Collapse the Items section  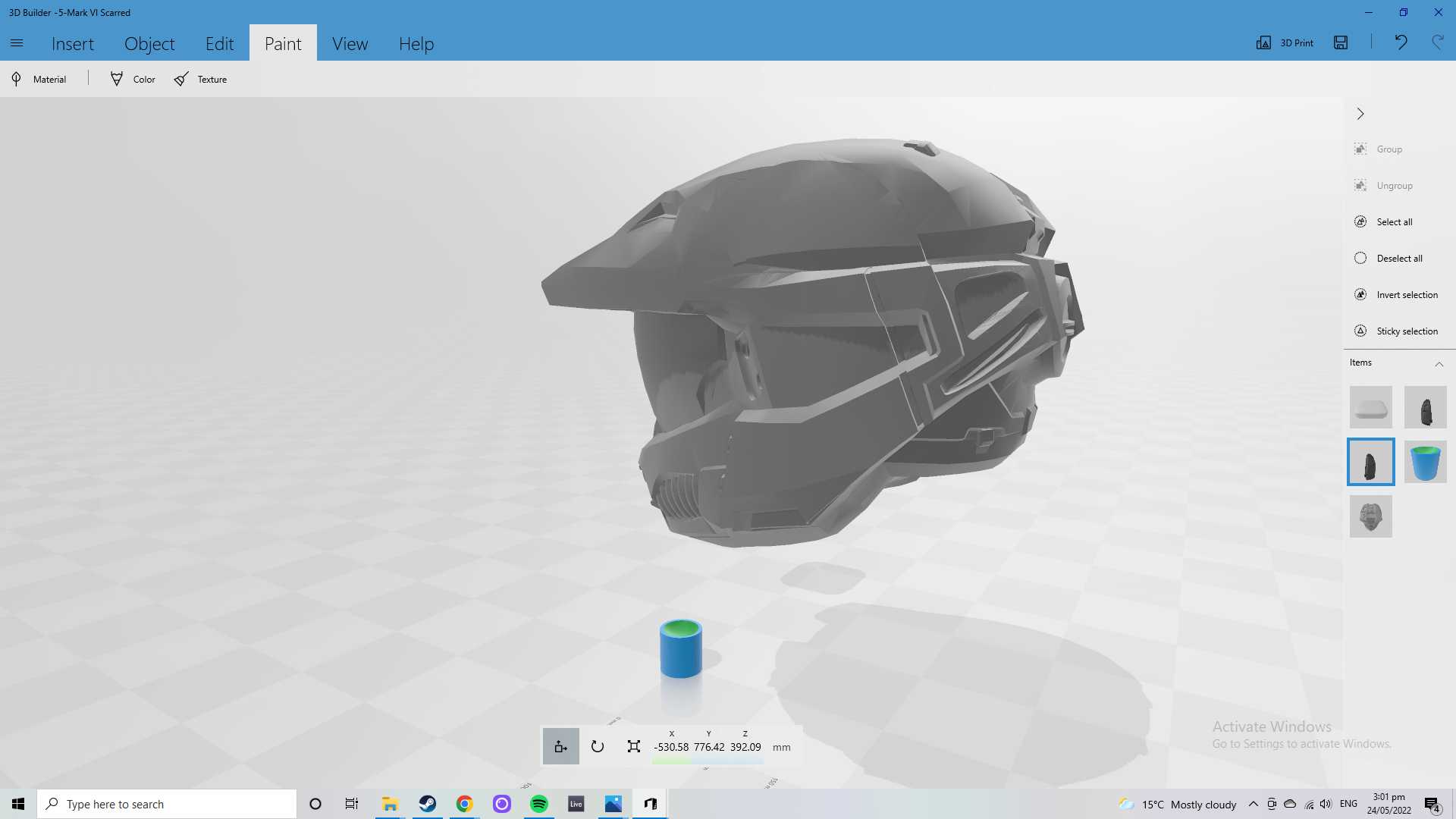pos(1439,364)
